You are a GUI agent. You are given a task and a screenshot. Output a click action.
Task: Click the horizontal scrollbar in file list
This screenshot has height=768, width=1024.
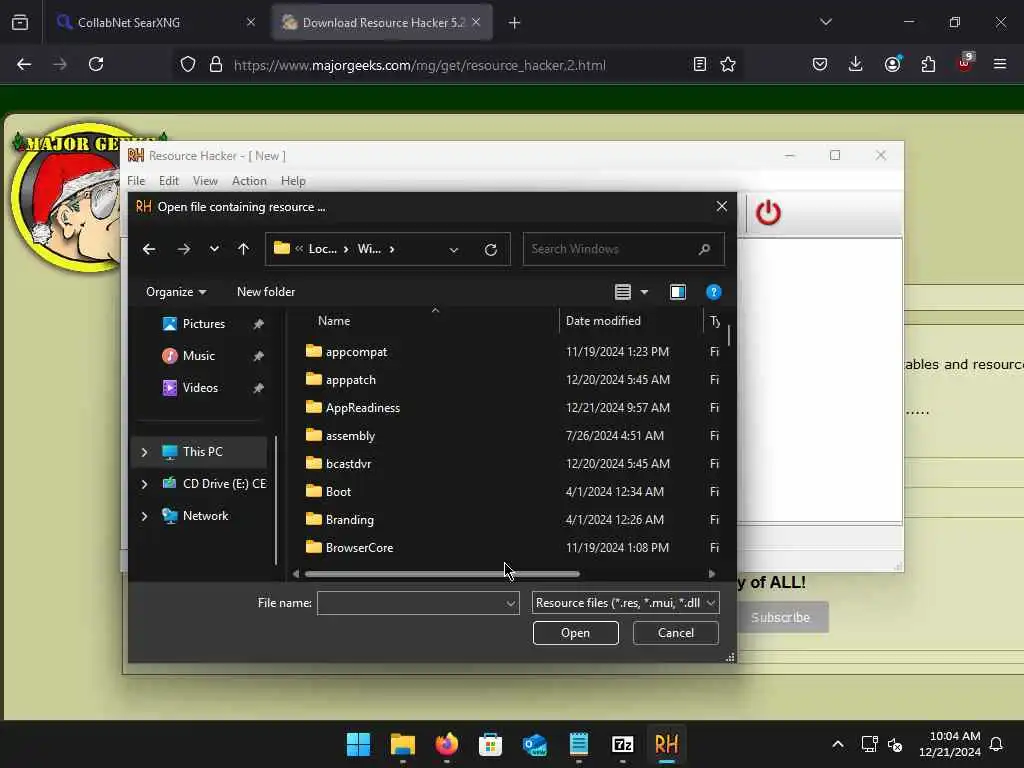442,574
